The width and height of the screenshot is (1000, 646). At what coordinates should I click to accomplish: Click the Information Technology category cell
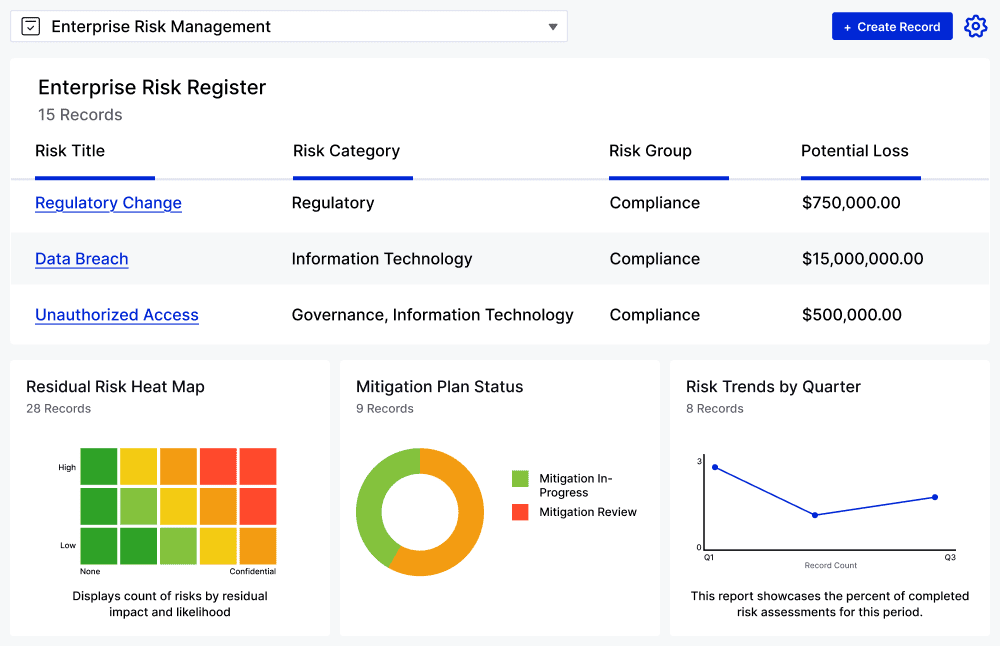point(382,259)
